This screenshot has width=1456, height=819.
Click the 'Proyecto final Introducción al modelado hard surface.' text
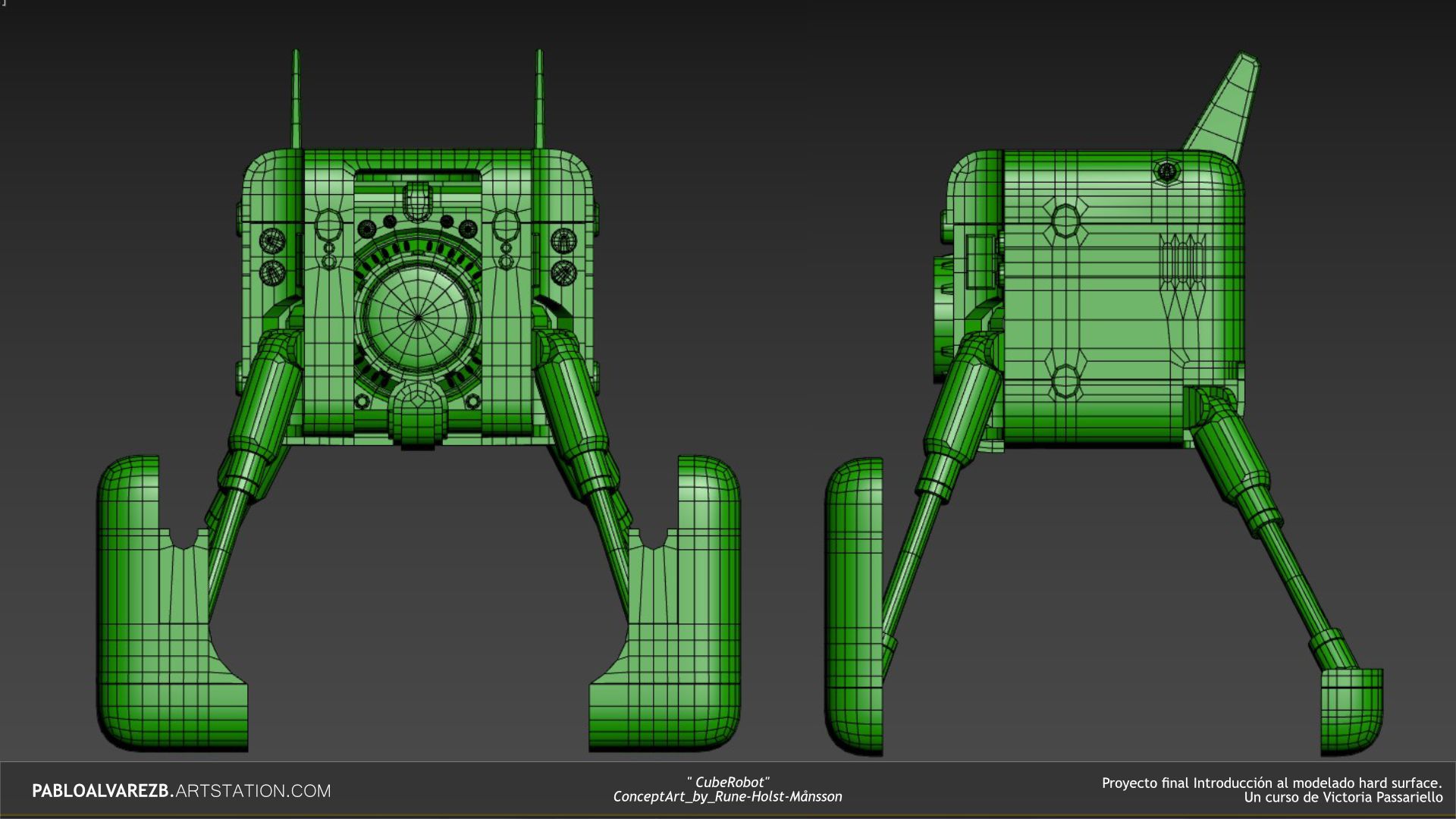[1272, 783]
